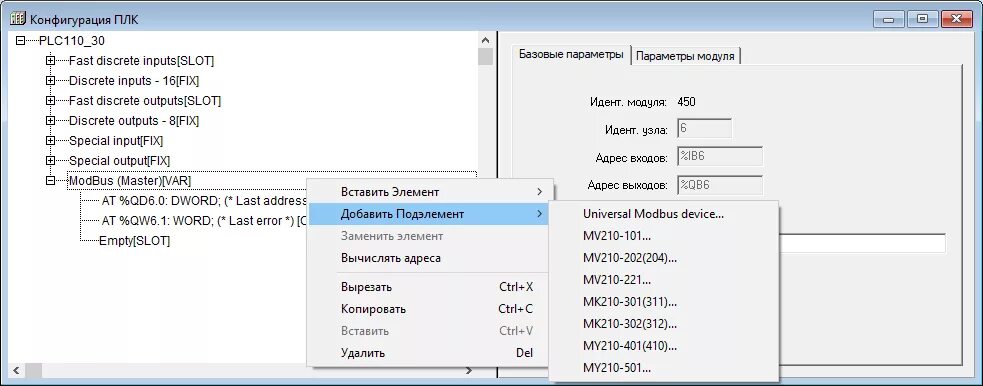
Task: Open the Вставить Элемент submenu
Action: point(429,192)
